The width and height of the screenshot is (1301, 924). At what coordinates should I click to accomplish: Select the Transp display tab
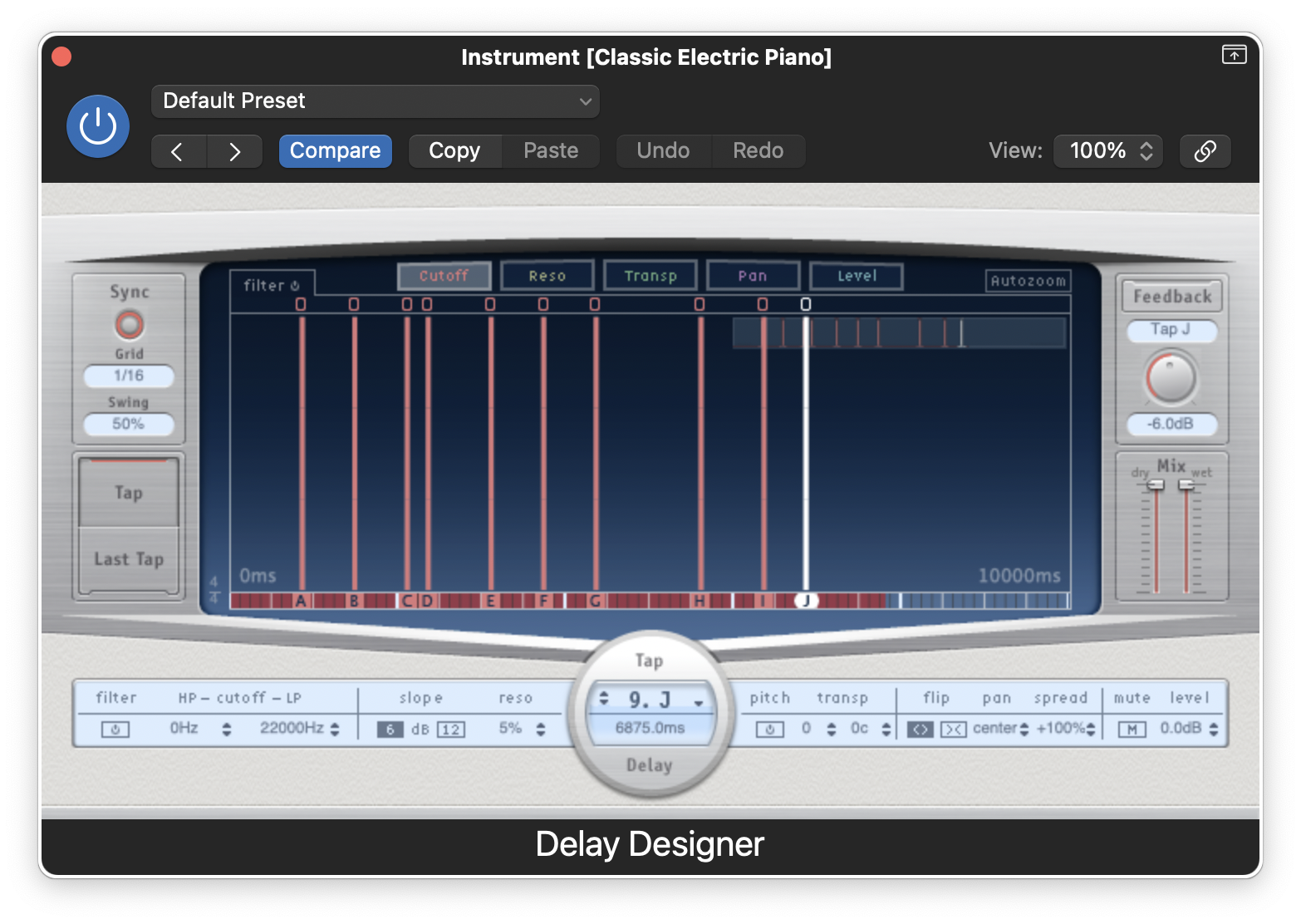(x=650, y=276)
